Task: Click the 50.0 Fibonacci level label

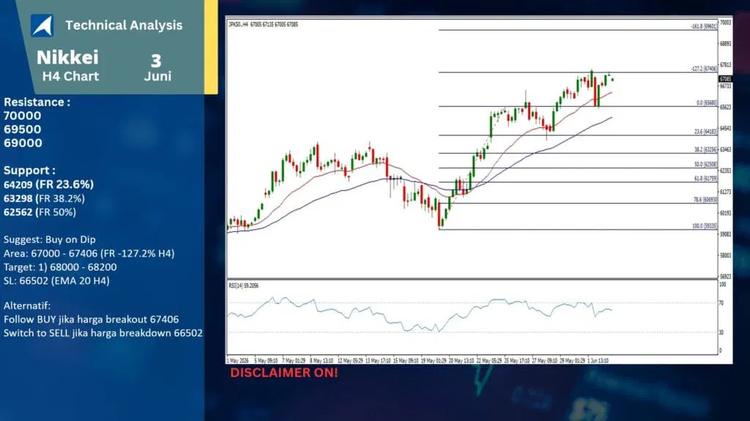Action: pos(706,164)
